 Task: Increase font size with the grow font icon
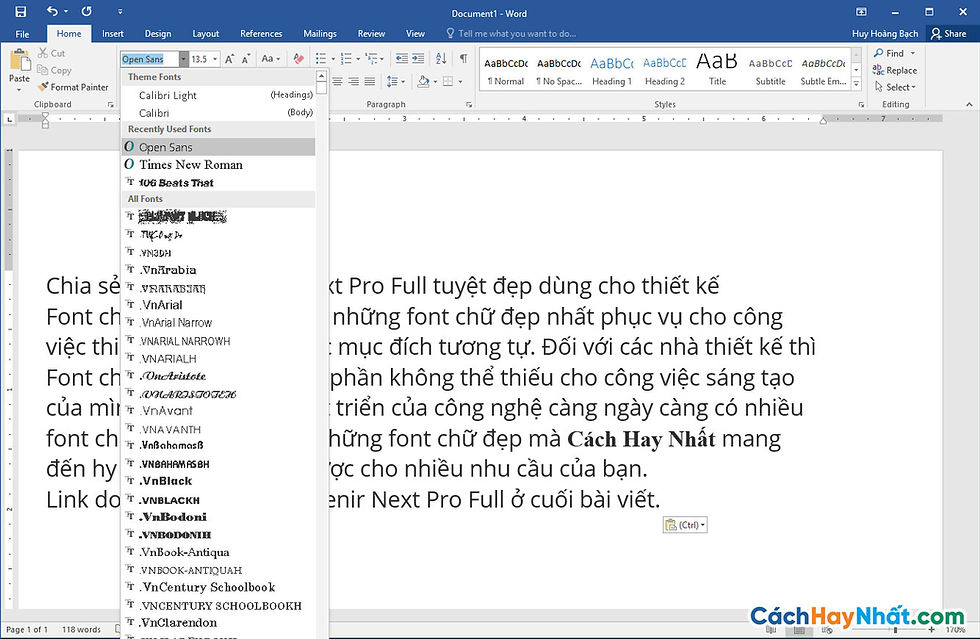click(229, 59)
